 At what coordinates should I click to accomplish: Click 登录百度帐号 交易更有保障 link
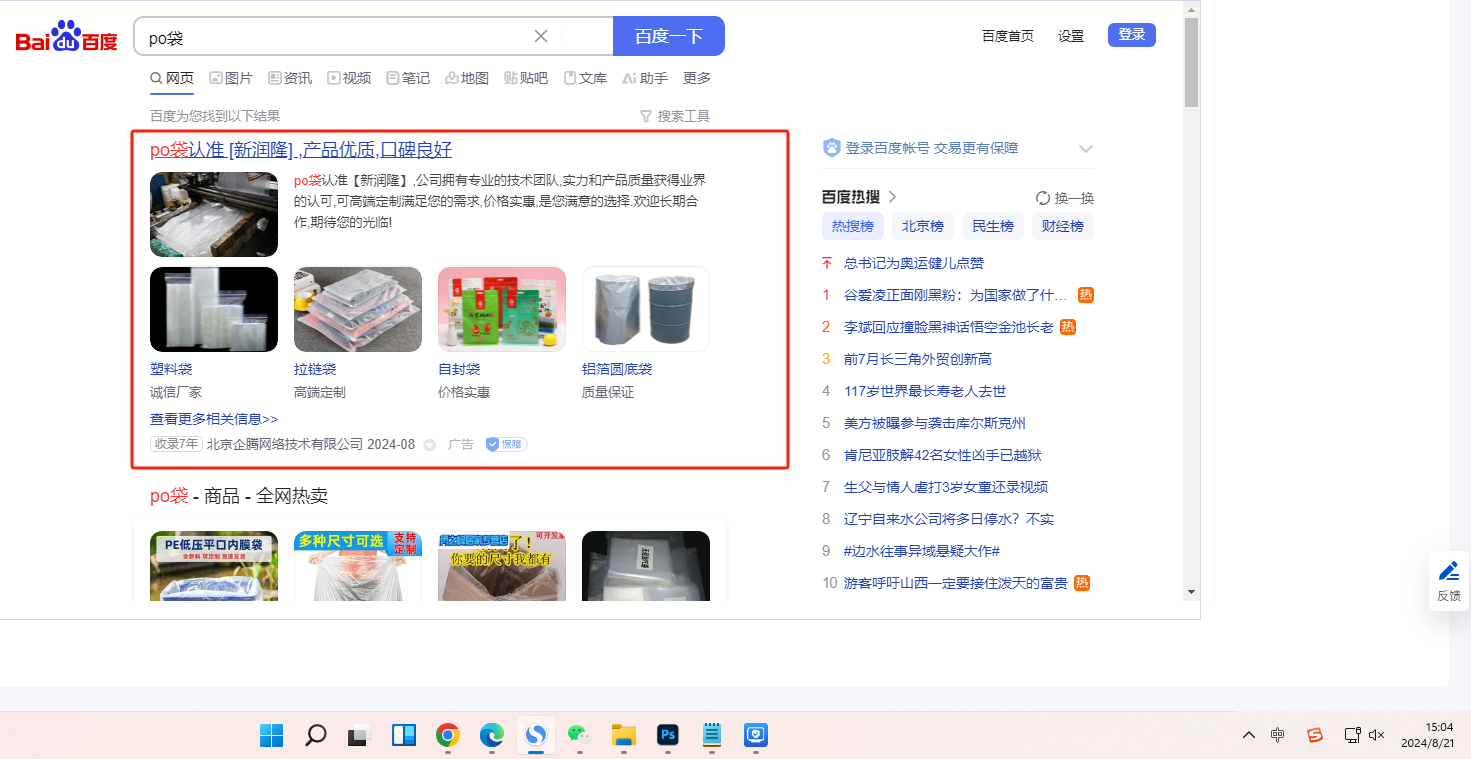(x=932, y=148)
